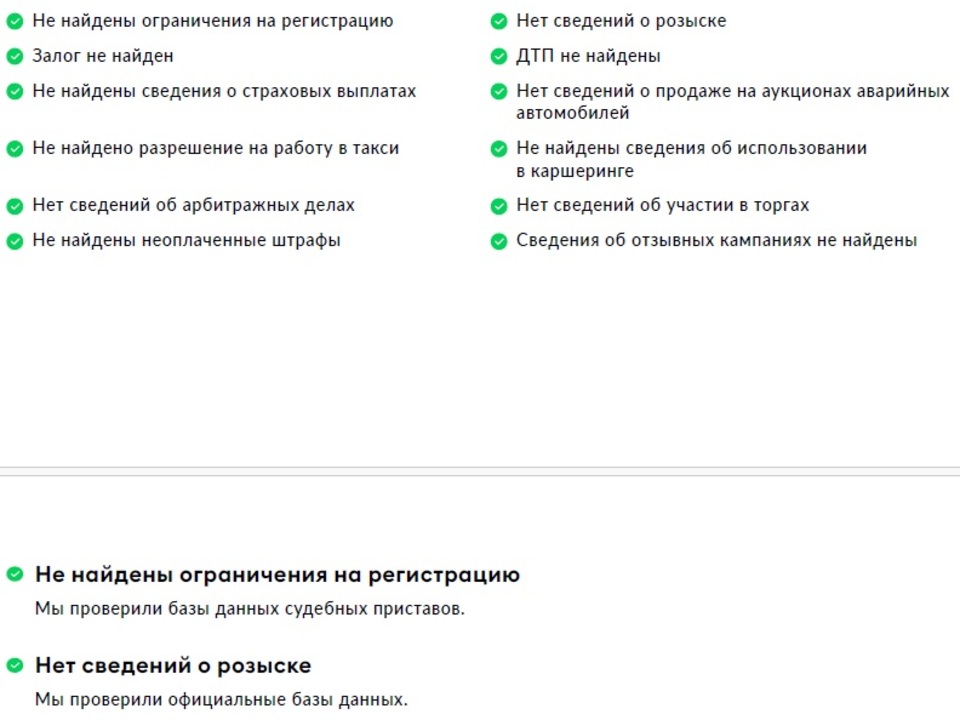Screen dimensions: 960x720
Task: Select 'Нет сведений о розыске' in summary list
Action: (x=621, y=21)
